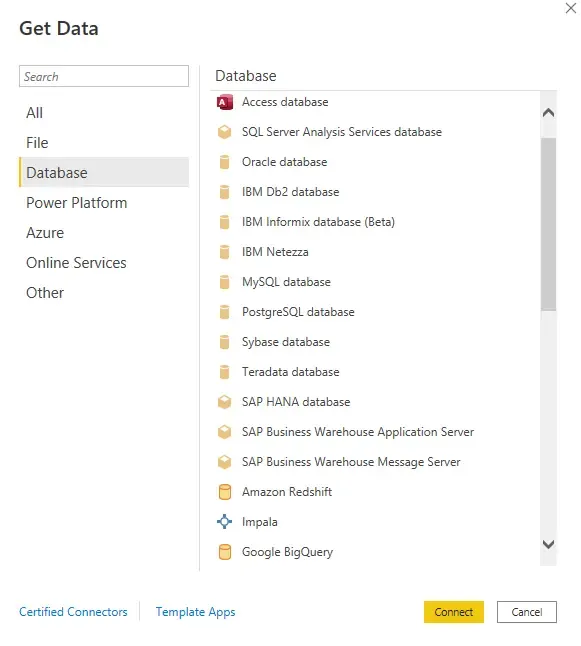This screenshot has width=581, height=646.
Task: Open the Certified Connectors link
Action: click(73, 612)
